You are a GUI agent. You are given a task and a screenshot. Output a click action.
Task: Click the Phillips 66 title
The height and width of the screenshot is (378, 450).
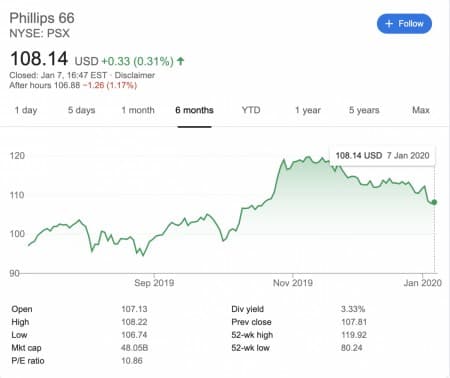click(x=42, y=18)
